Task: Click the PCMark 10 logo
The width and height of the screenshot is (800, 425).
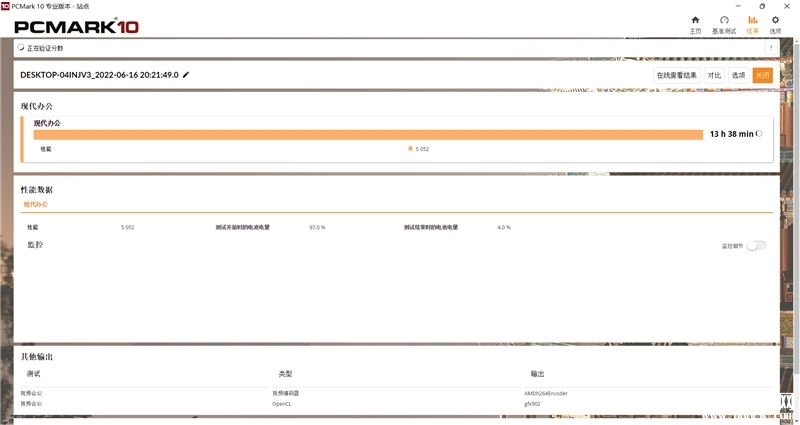Action: [x=77, y=27]
